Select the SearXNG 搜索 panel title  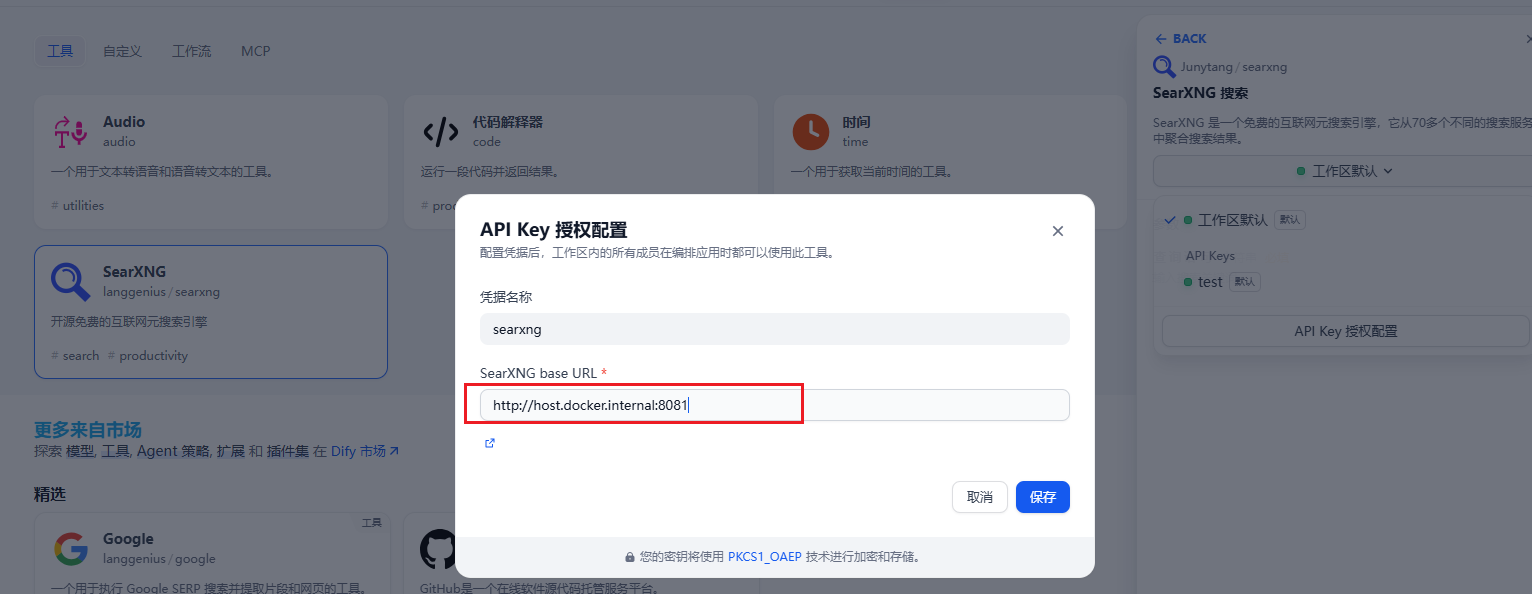[1200, 93]
